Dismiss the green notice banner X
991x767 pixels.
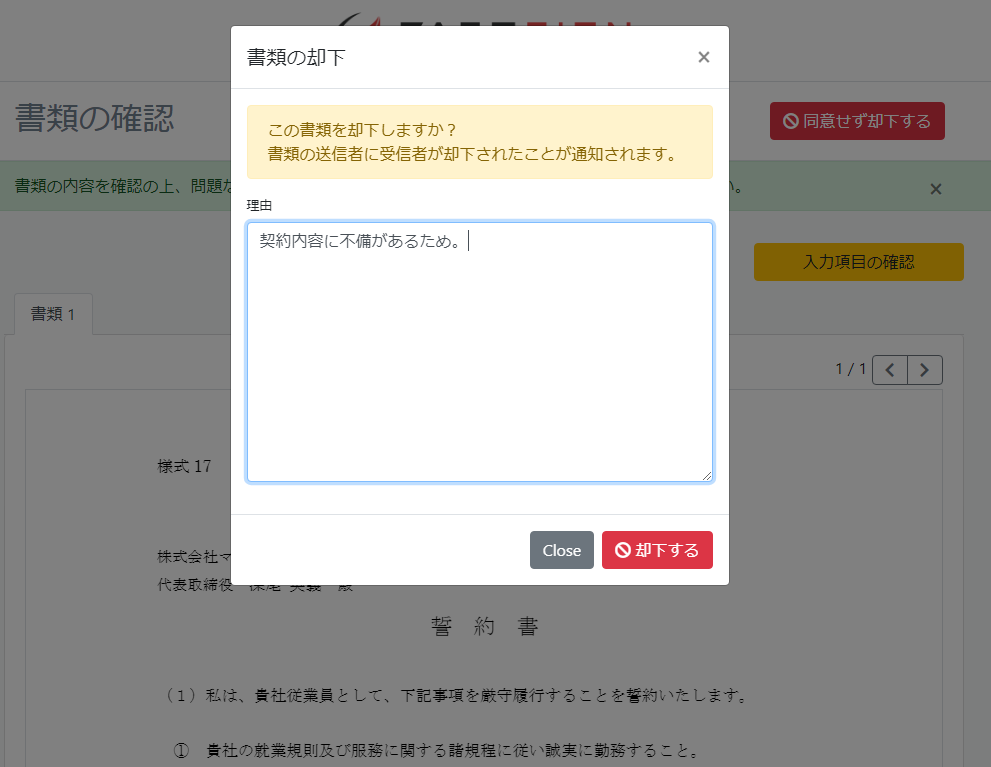coord(935,188)
